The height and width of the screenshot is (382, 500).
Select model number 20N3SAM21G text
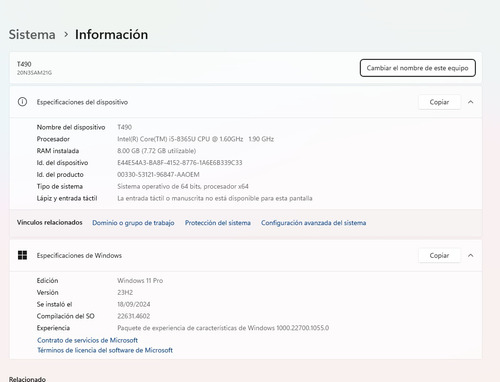(x=34, y=73)
